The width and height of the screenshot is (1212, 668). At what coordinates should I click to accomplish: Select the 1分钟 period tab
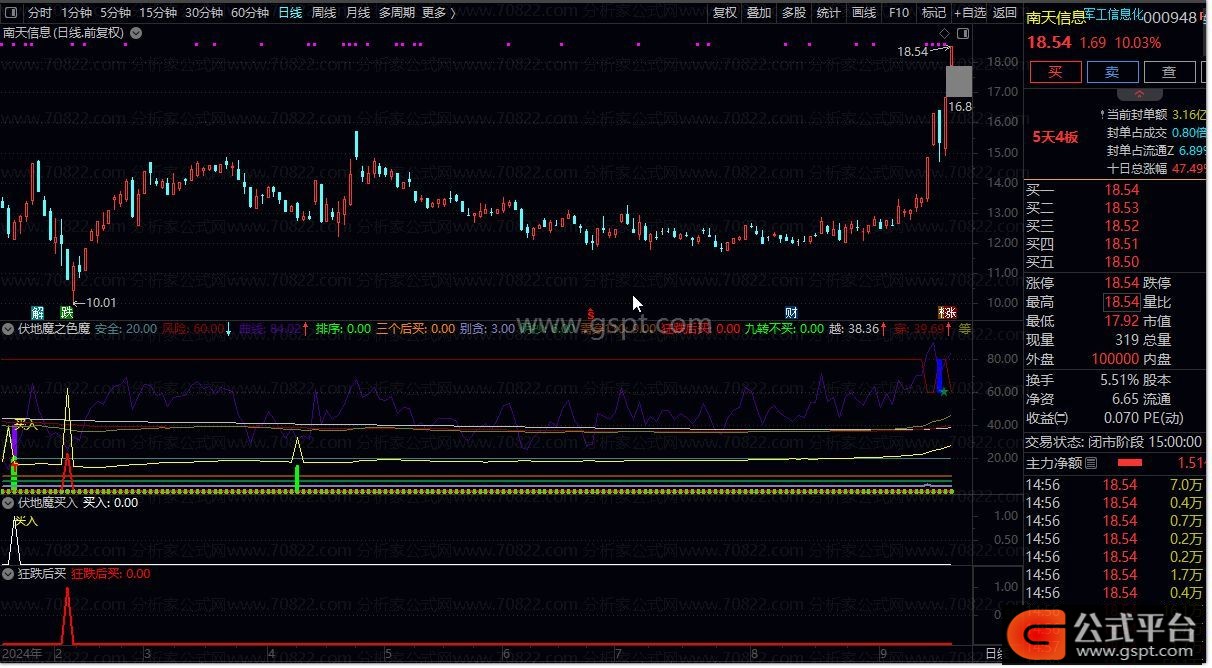[76, 13]
